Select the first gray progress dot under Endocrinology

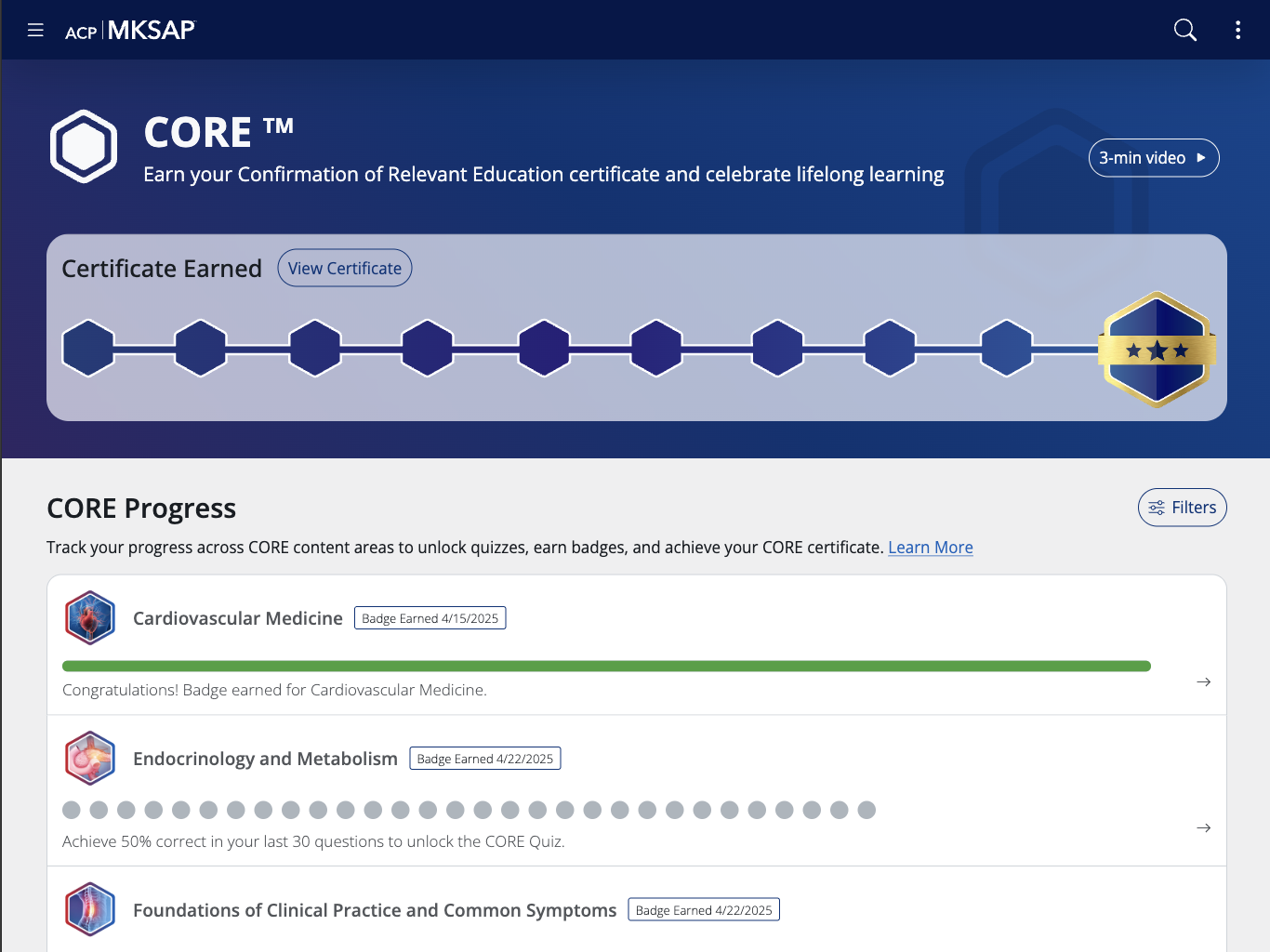pyautogui.click(x=72, y=810)
